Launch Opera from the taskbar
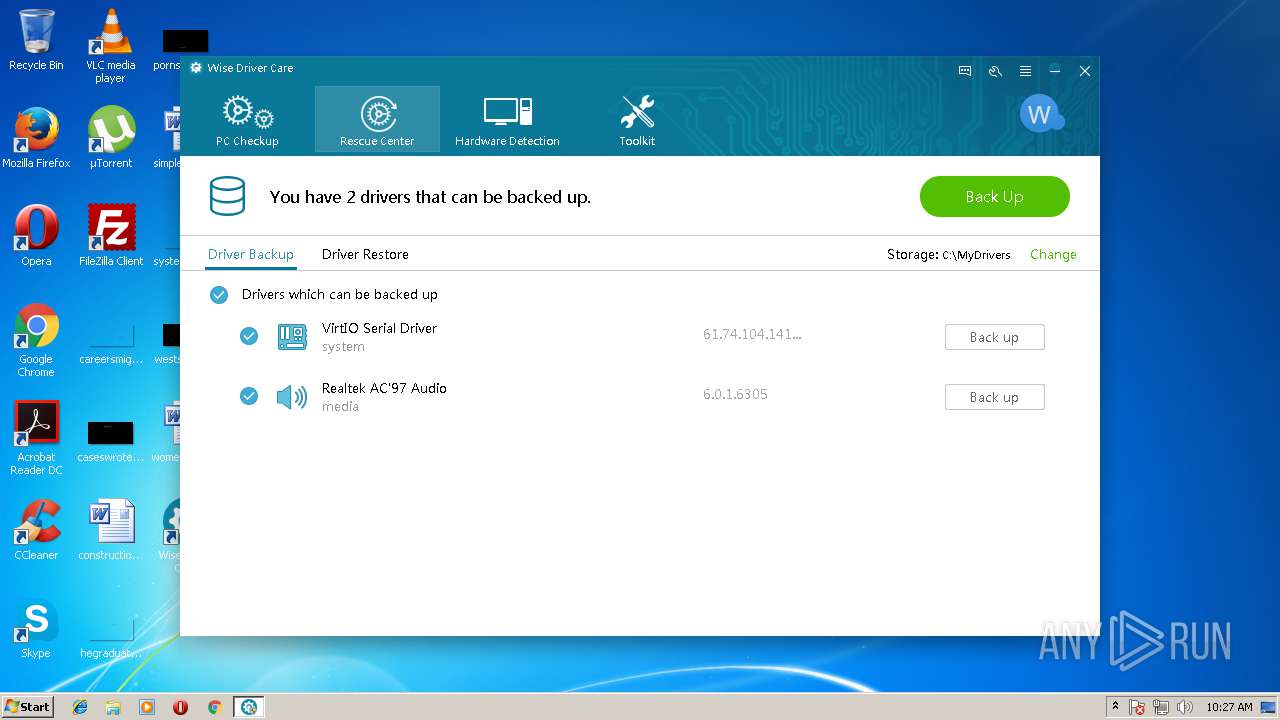1280x720 pixels. pos(181,707)
